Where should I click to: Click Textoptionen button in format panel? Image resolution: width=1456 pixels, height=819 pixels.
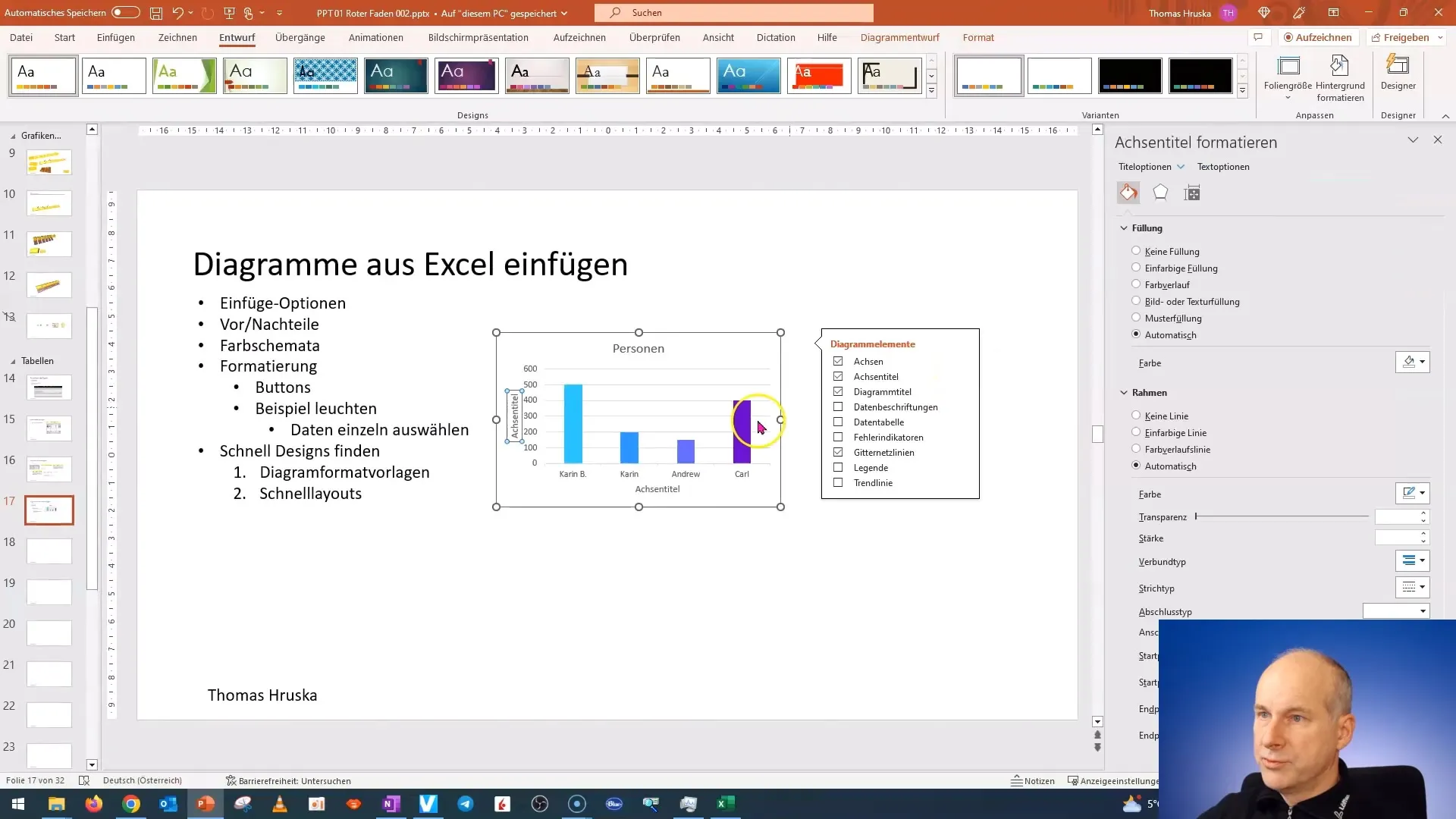tap(1223, 166)
